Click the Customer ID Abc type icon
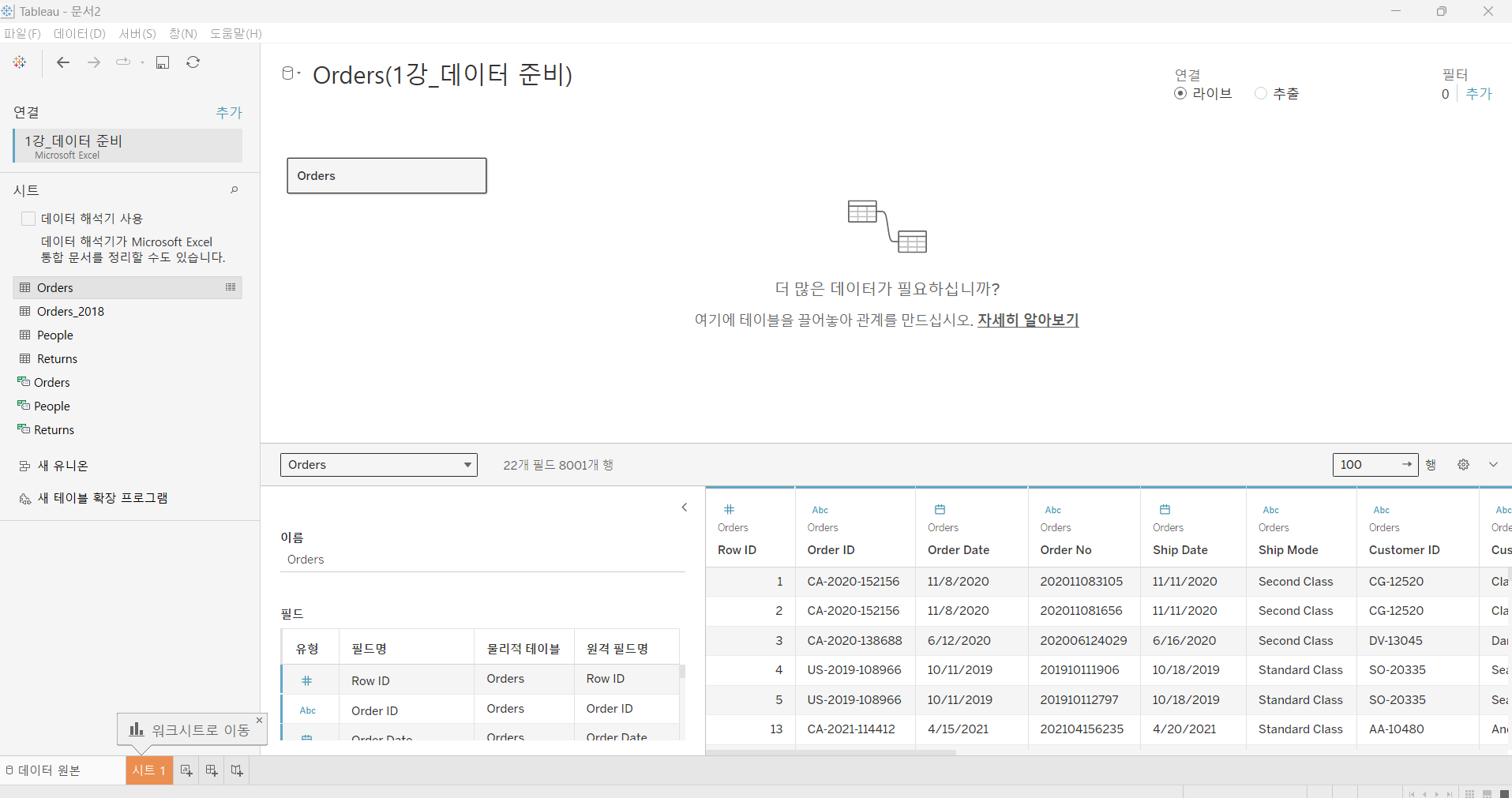The width and height of the screenshot is (1512, 798). [x=1382, y=510]
